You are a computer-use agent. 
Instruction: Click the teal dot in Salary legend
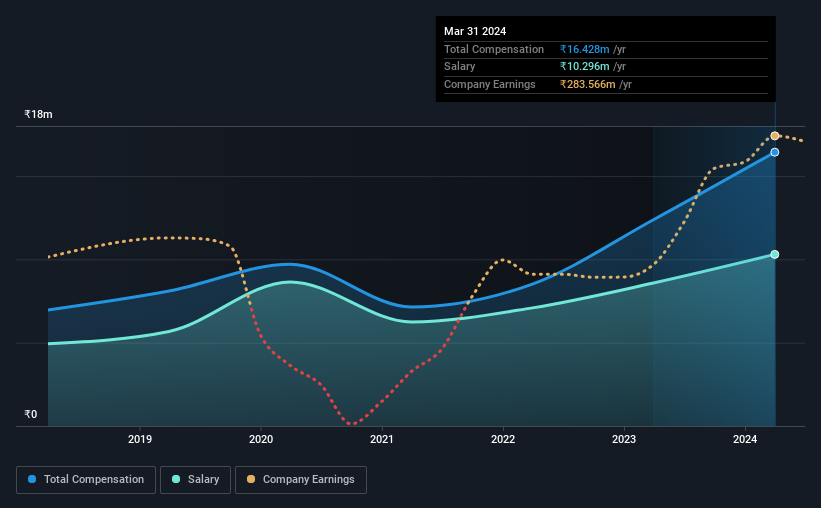click(x=176, y=479)
